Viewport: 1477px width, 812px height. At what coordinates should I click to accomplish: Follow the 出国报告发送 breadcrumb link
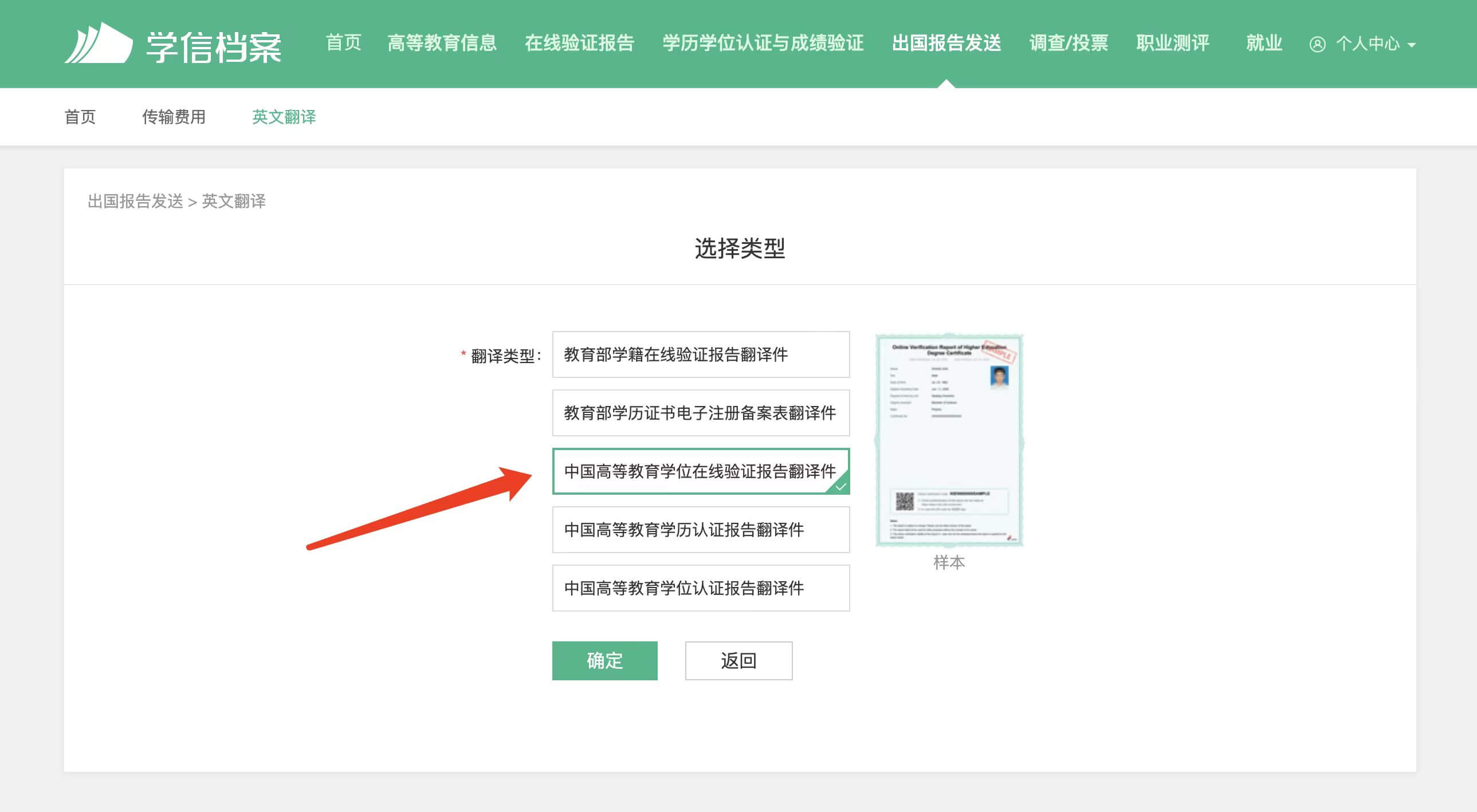[136, 202]
